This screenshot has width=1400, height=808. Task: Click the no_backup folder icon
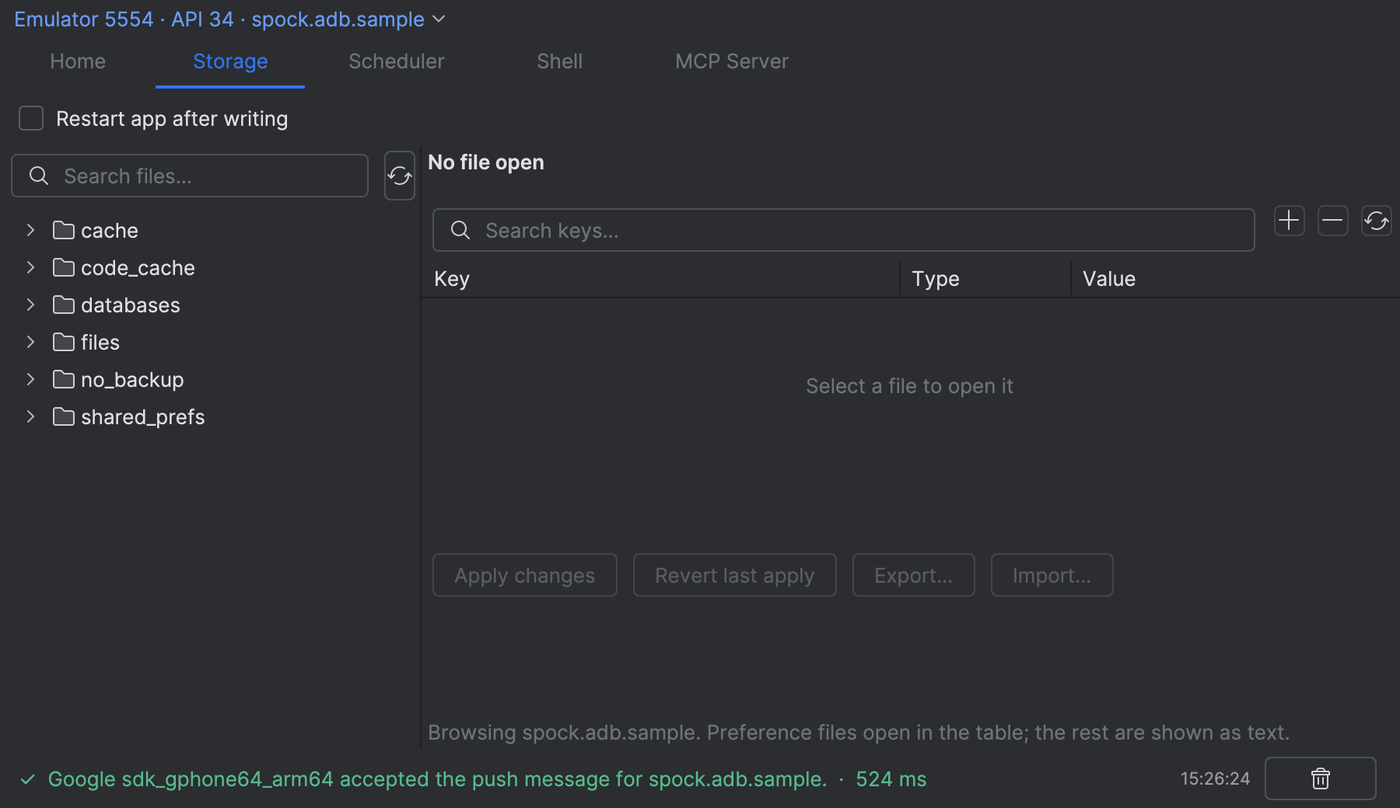(64, 379)
